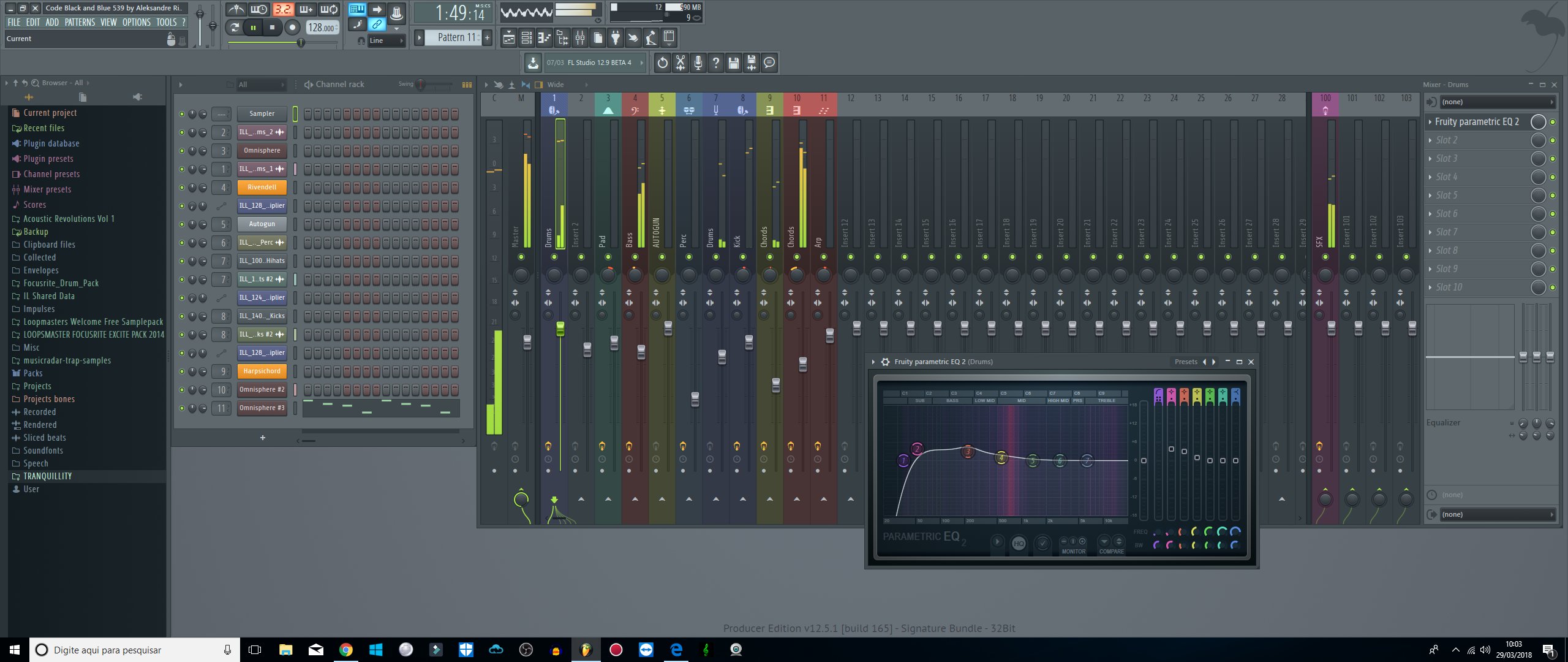Open the TOOLS menu
The height and width of the screenshot is (662, 1568).
coord(167,22)
